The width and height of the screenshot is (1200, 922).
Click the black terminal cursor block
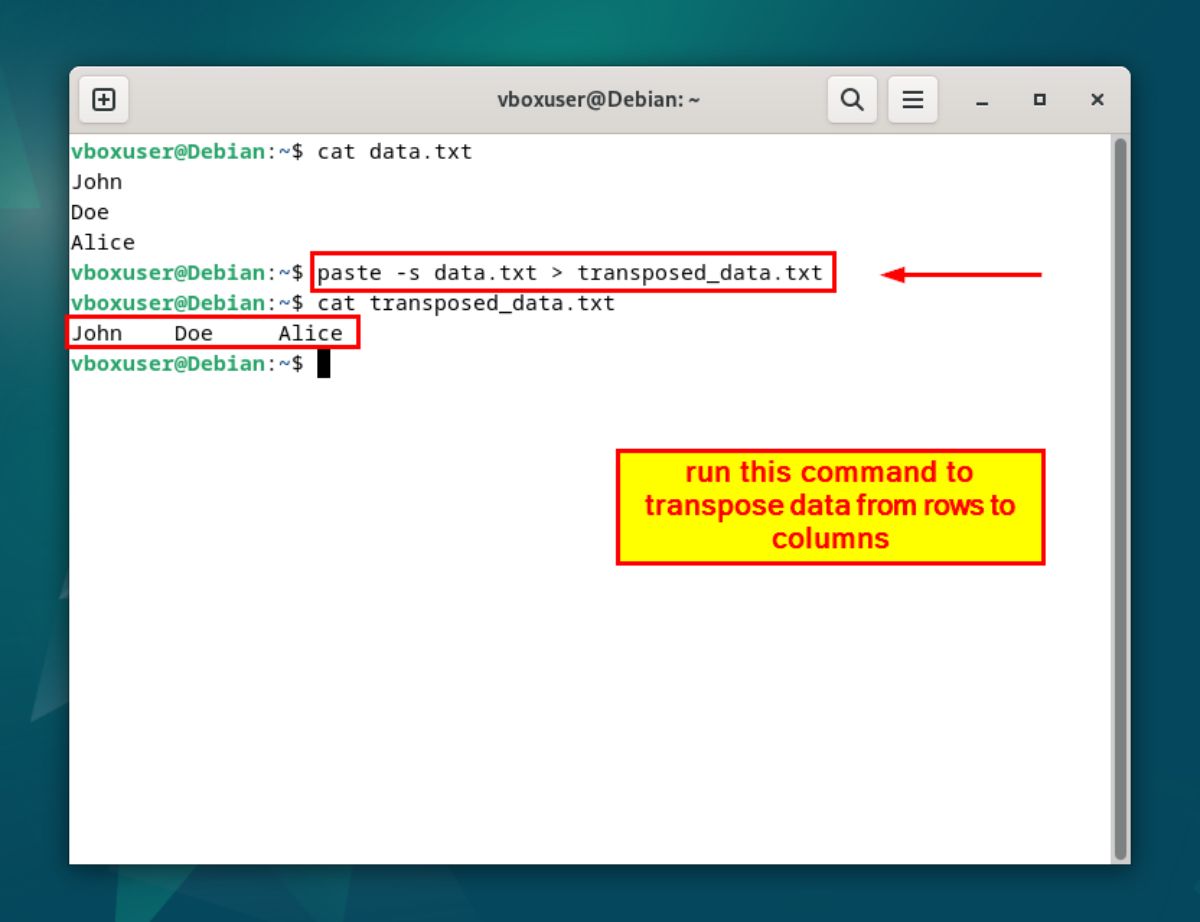[x=323, y=364]
